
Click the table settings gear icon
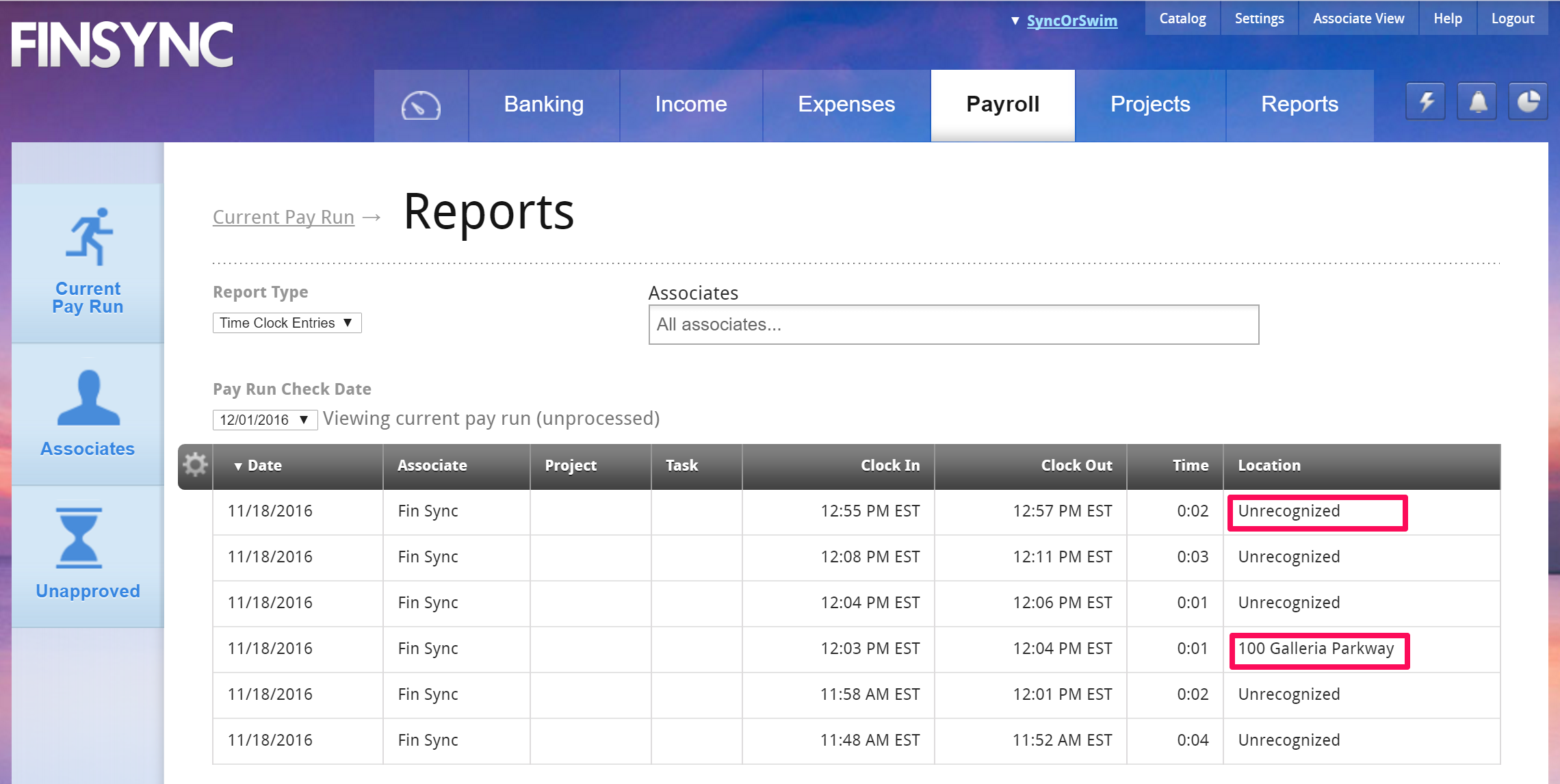(195, 465)
